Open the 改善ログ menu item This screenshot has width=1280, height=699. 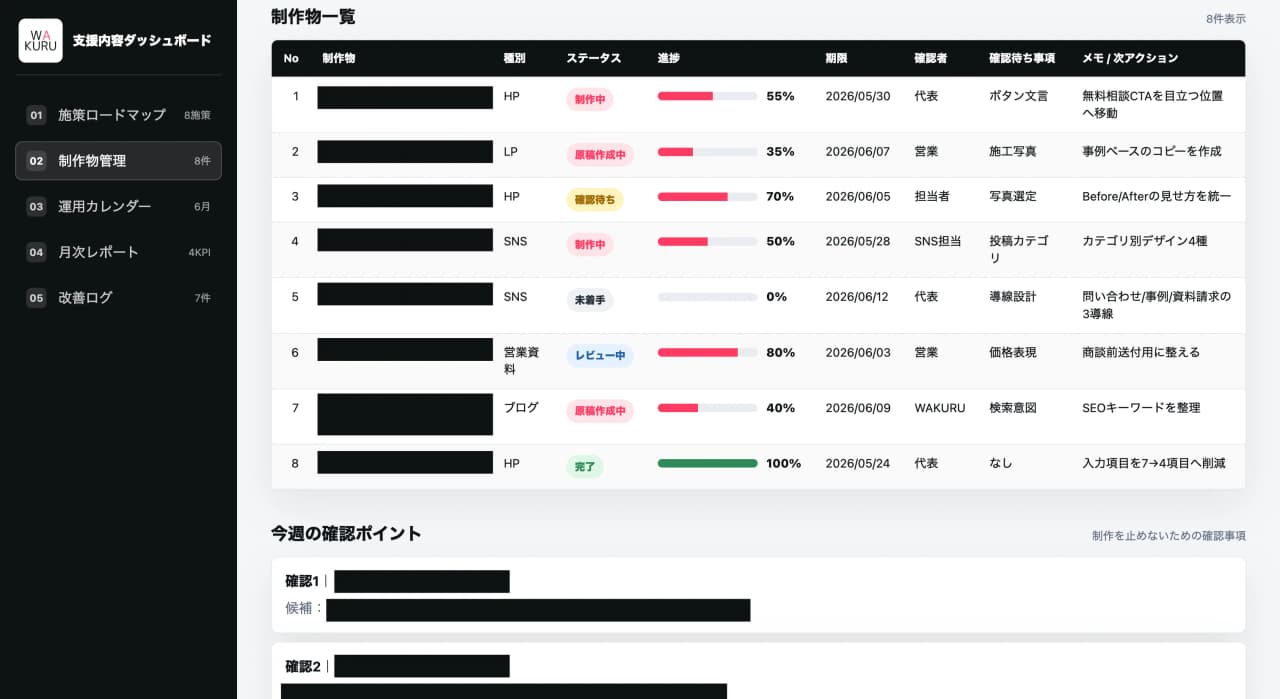[118, 297]
